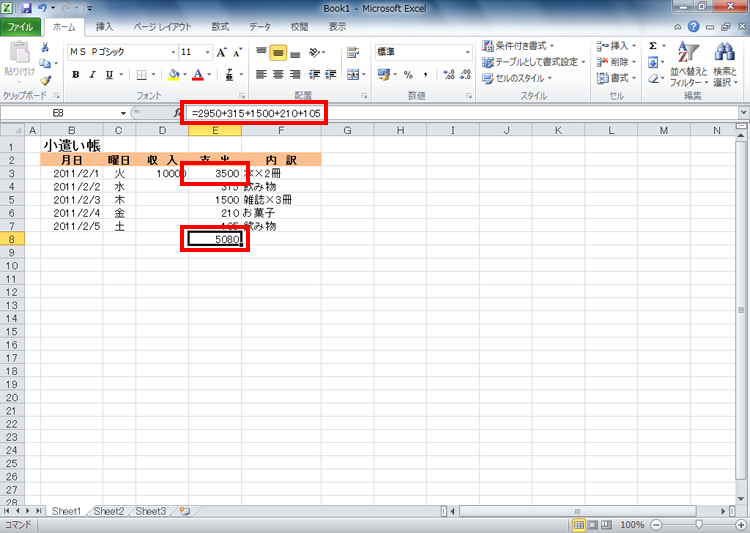Select the Format Painter brush icon
The image size is (750, 533).
(45, 80)
